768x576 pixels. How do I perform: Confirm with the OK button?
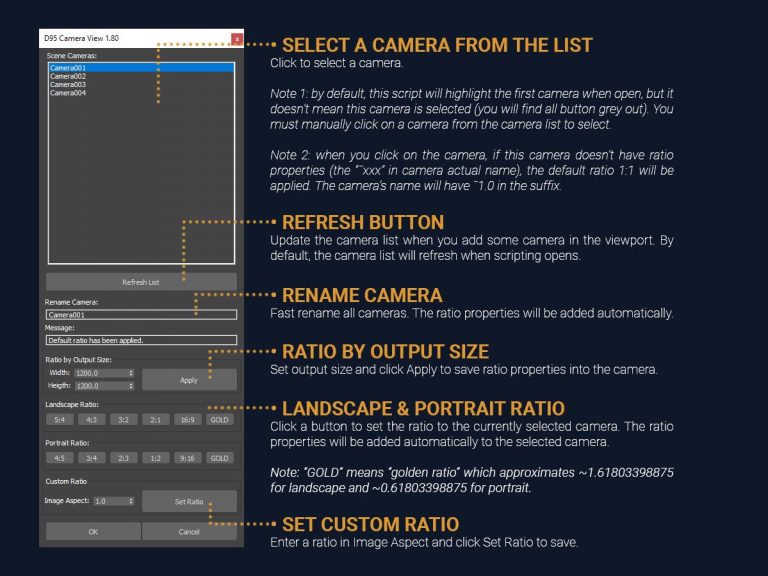coord(92,532)
